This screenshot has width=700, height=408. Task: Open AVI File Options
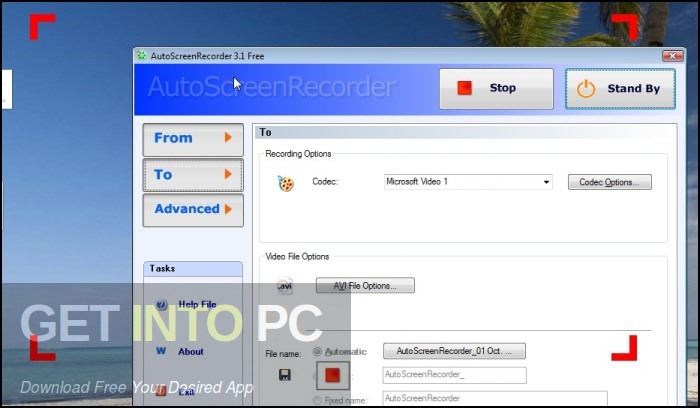click(365, 285)
